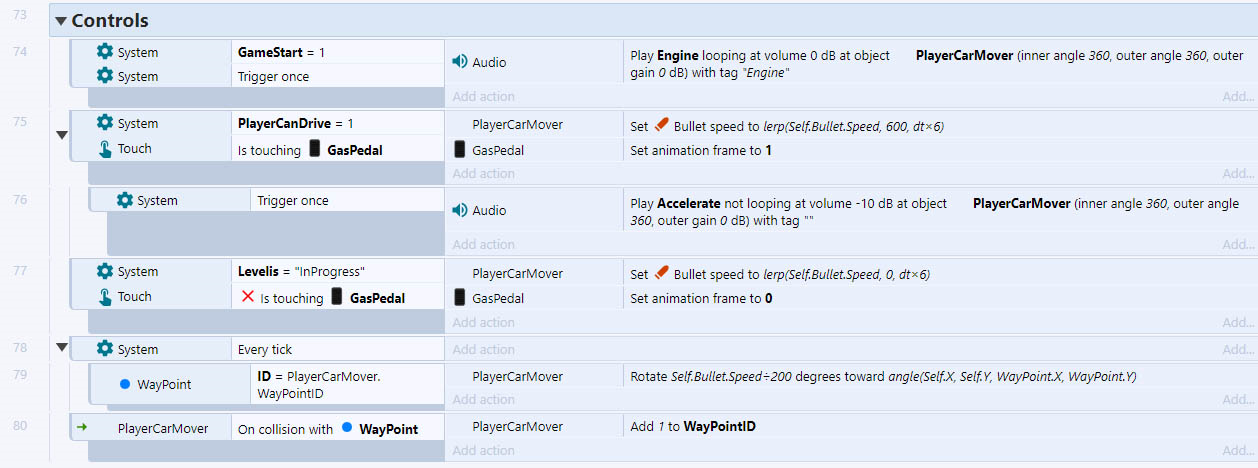The height and width of the screenshot is (468, 1258).
Task: Click the Controls group title
Action: click(x=110, y=21)
